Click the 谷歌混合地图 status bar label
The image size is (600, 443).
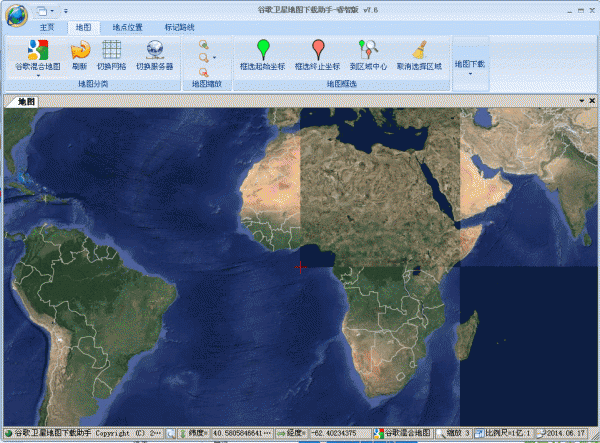pyautogui.click(x=408, y=433)
